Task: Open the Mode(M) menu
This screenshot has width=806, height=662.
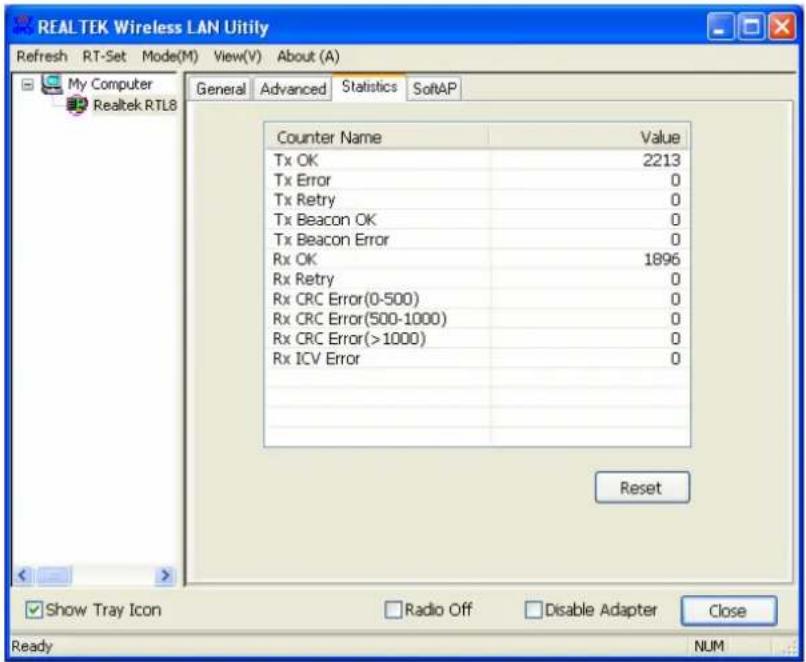Action: (170, 56)
